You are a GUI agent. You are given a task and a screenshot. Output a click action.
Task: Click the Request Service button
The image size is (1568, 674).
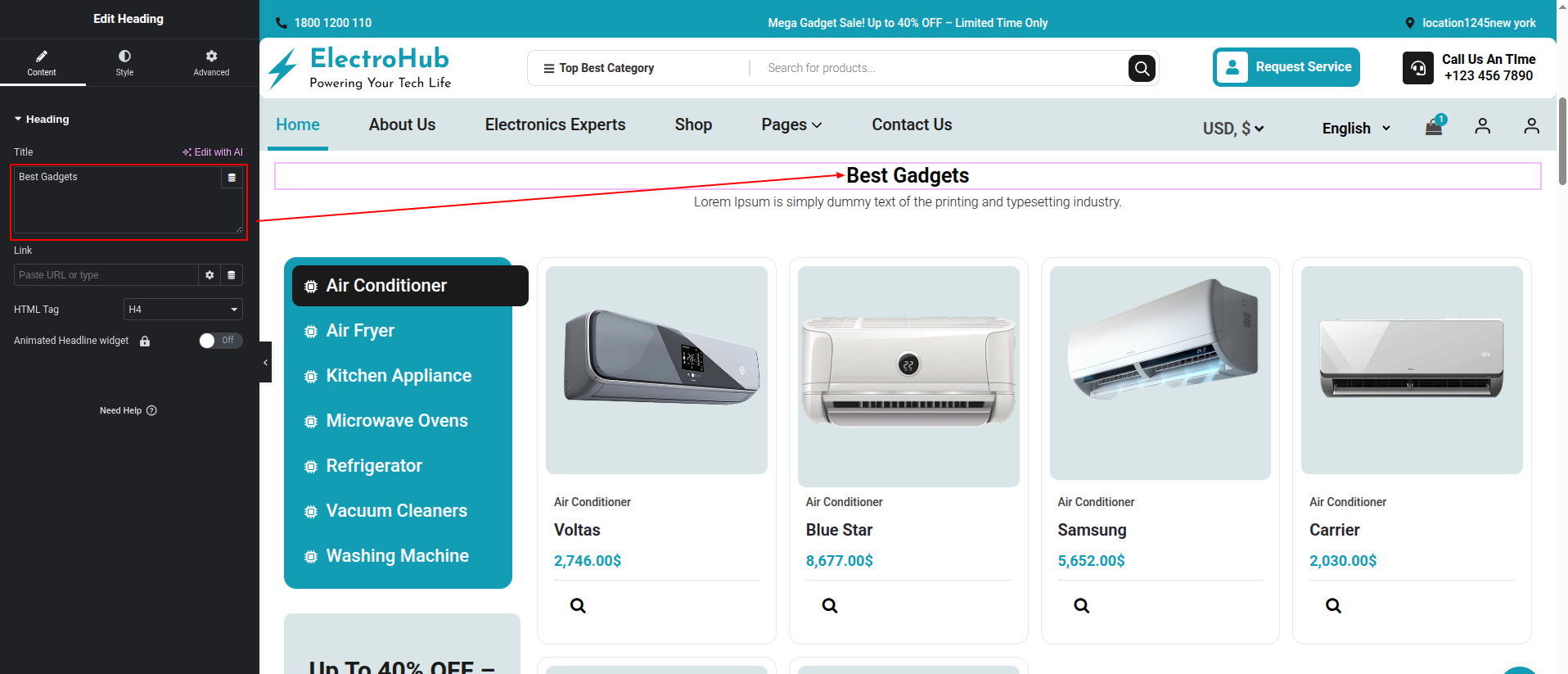[x=1286, y=67]
